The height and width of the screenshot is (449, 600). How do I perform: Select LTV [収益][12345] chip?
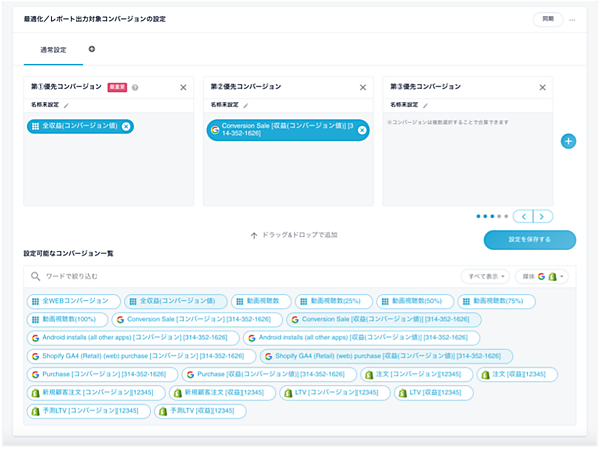(x=434, y=393)
